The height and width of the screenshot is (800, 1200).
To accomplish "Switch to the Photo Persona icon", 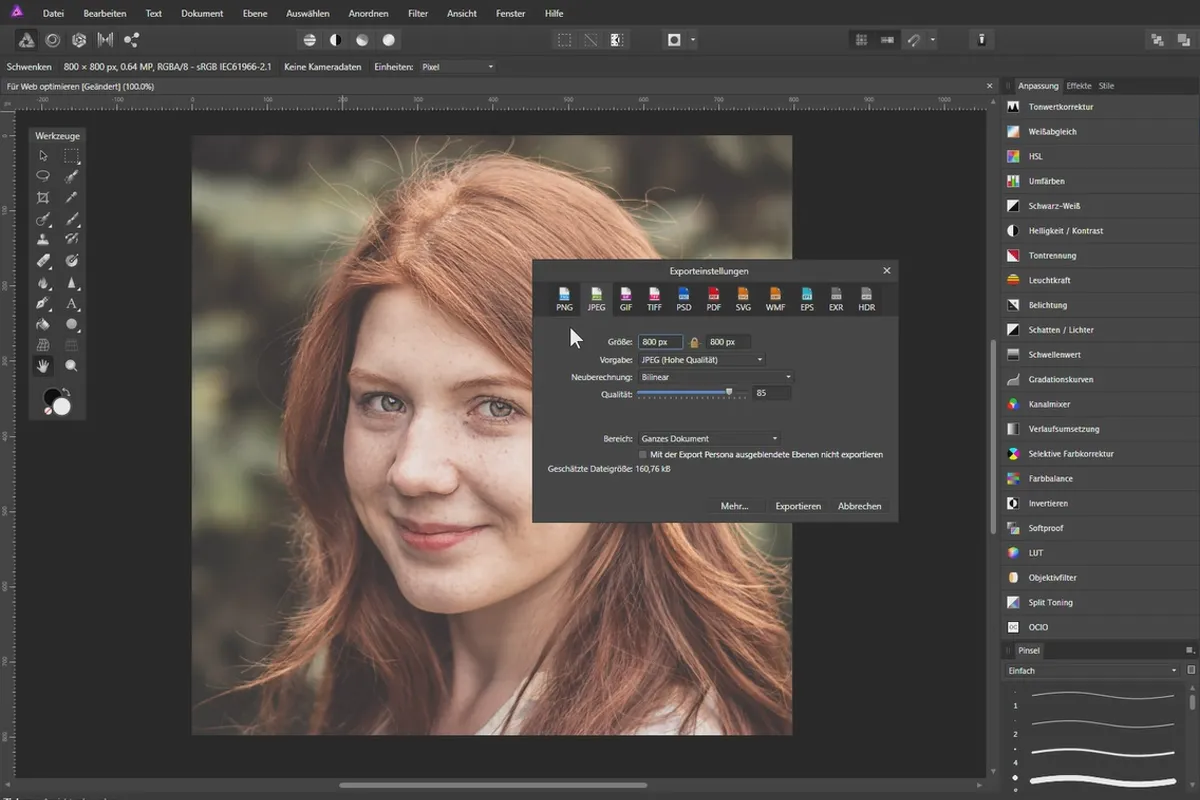I will (x=27, y=40).
